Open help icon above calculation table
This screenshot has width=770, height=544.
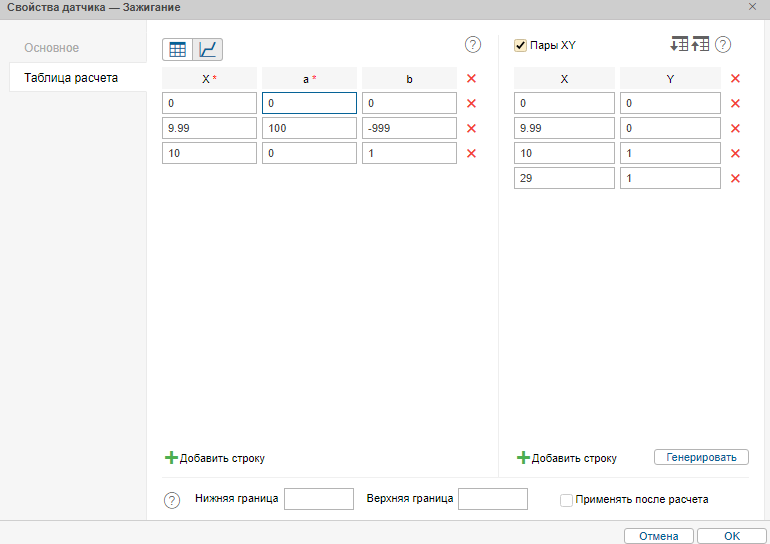tap(473, 45)
